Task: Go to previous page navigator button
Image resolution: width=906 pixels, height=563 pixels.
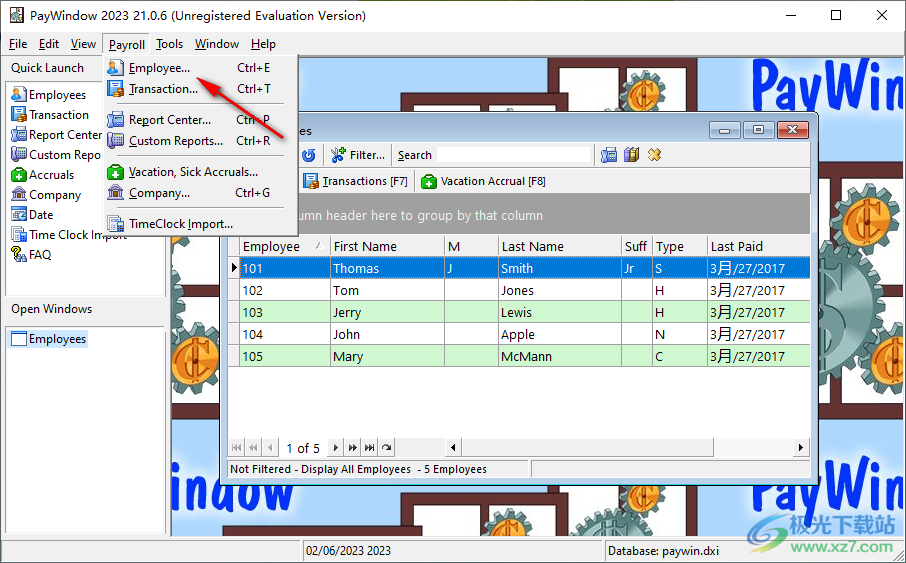Action: click(253, 447)
